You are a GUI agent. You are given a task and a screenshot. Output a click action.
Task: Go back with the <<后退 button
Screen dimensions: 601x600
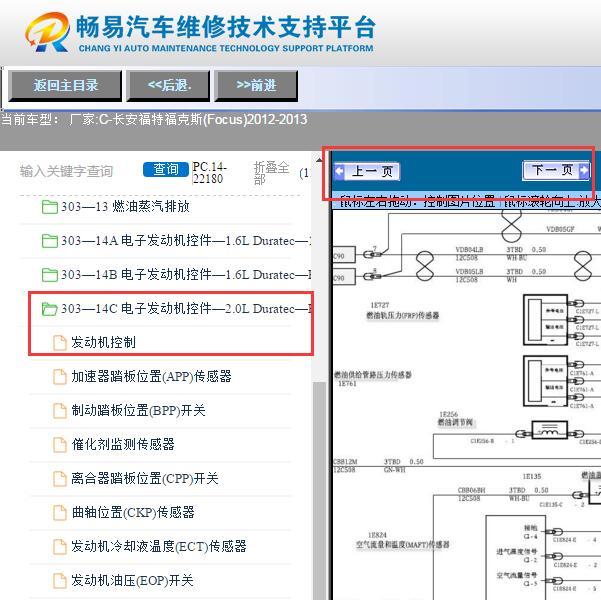tap(168, 85)
